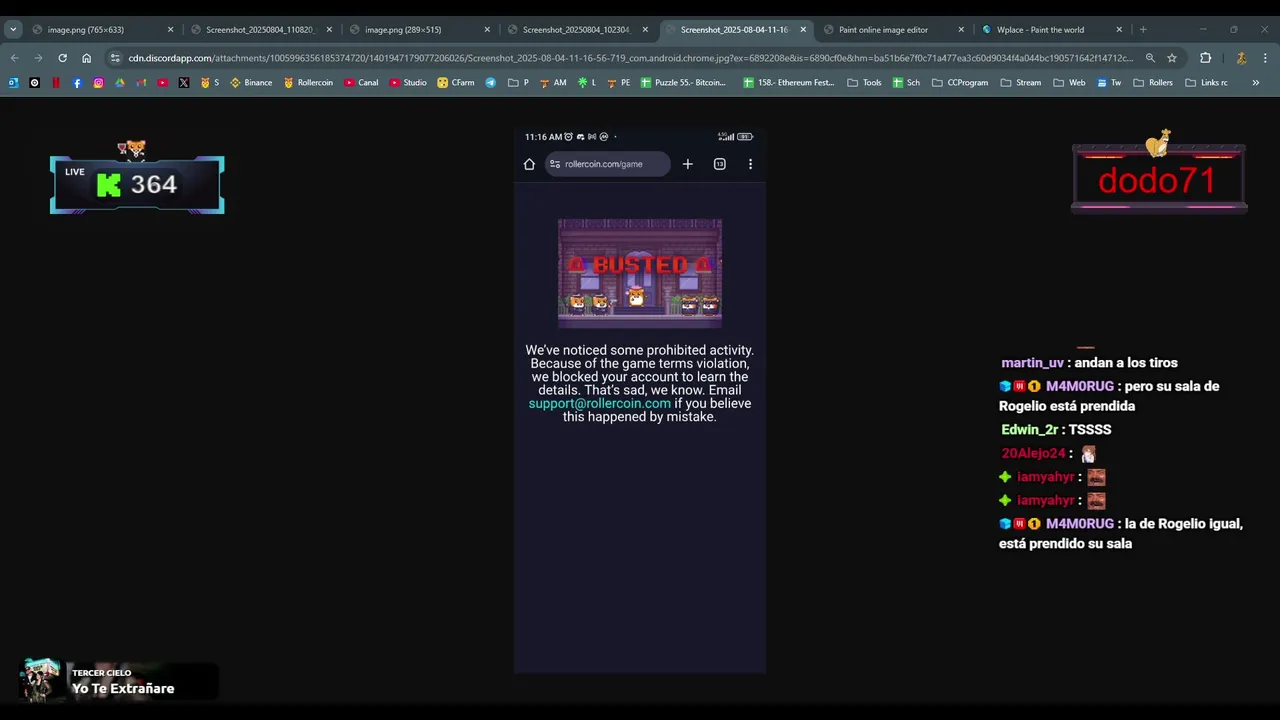
Task: Open the browser profile avatar icon
Action: (1241, 58)
